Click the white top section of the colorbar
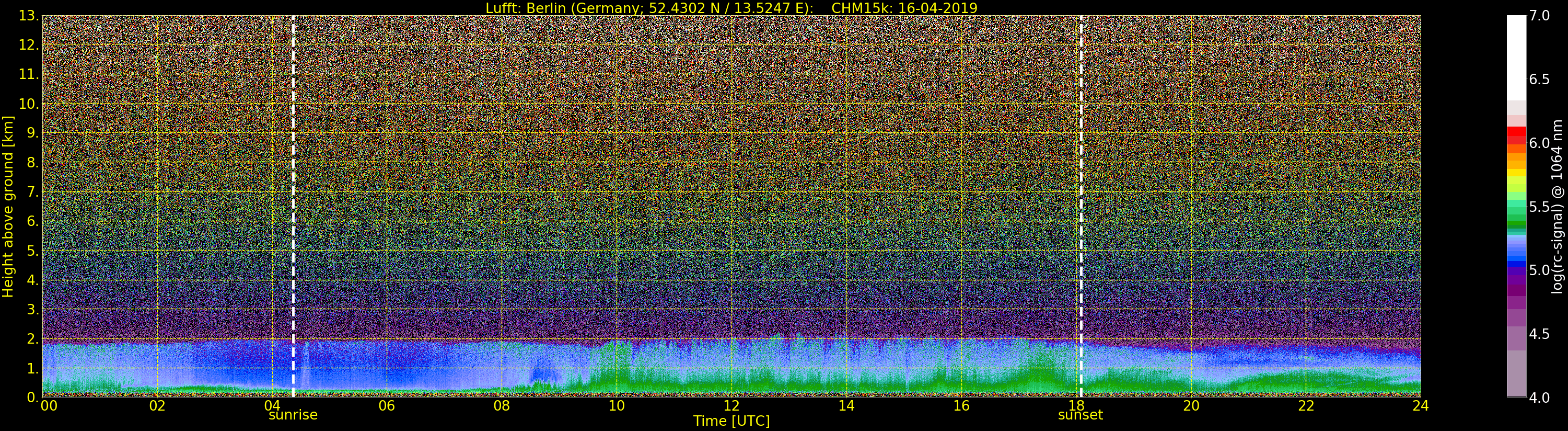This screenshot has width=1568, height=431. pyautogui.click(x=1516, y=58)
